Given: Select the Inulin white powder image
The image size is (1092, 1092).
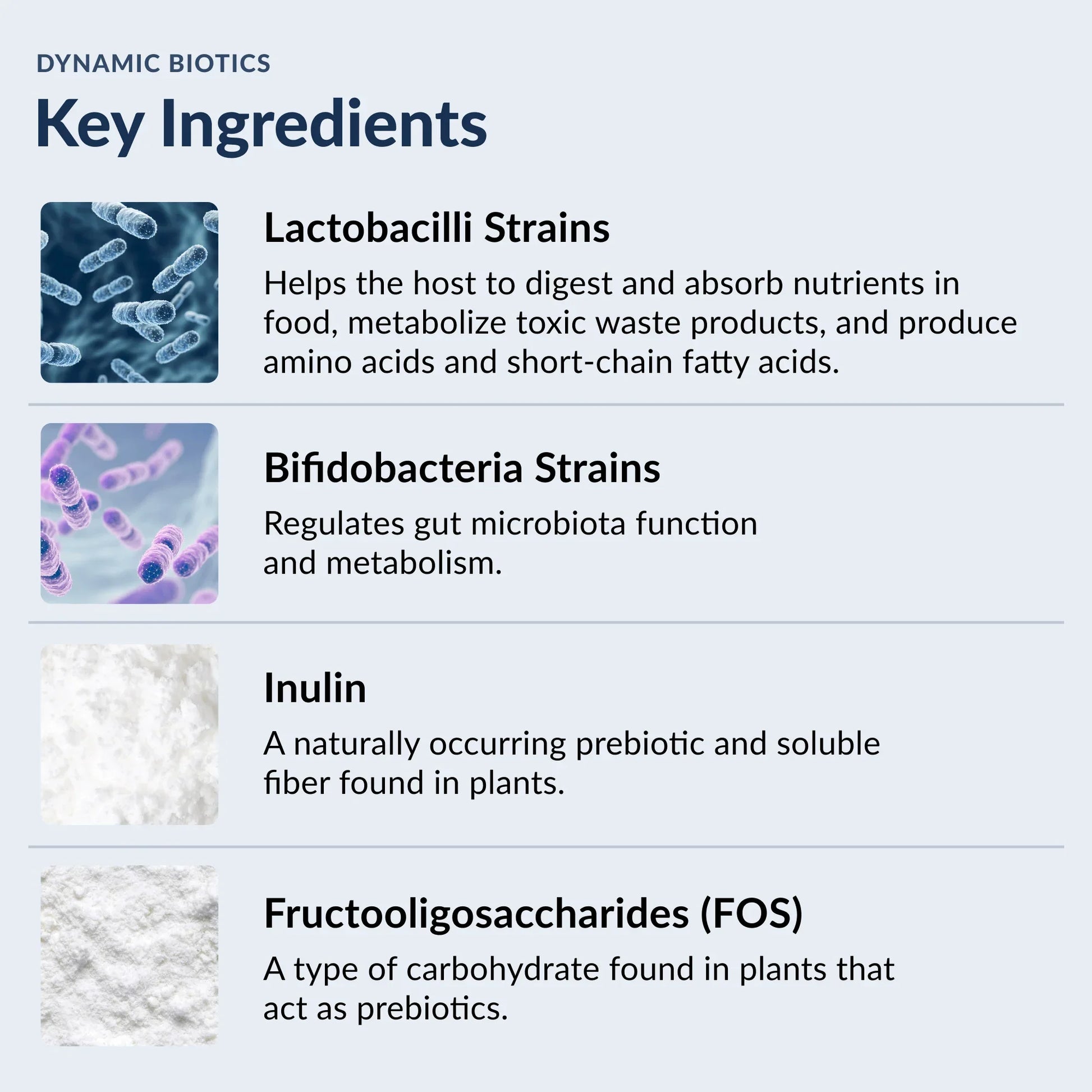Looking at the screenshot, I should [x=129, y=734].
